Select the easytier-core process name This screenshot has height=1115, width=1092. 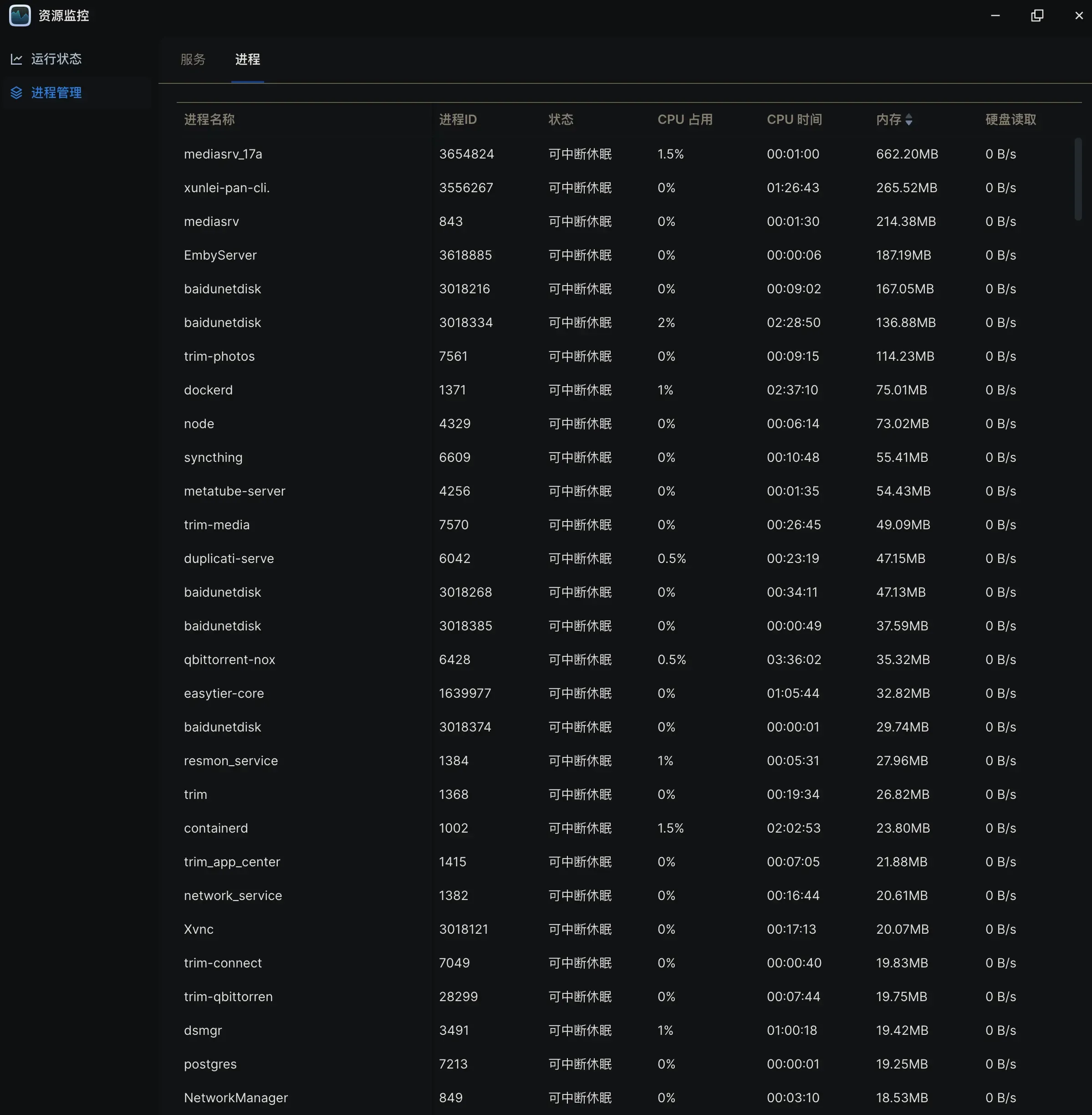coord(224,693)
